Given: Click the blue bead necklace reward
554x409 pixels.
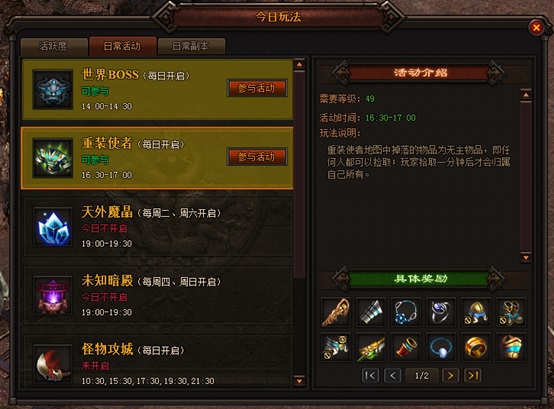Looking at the screenshot, I should pos(406,312).
